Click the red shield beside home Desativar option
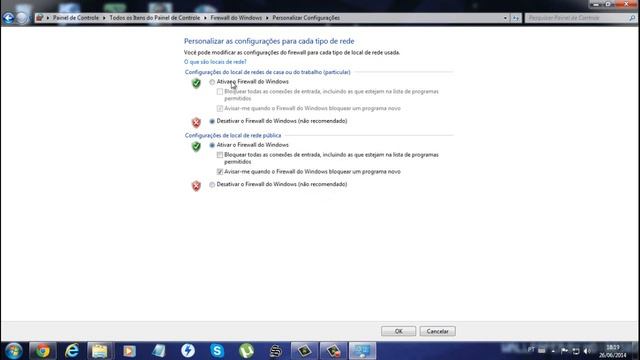The height and width of the screenshot is (360, 640). [196, 122]
